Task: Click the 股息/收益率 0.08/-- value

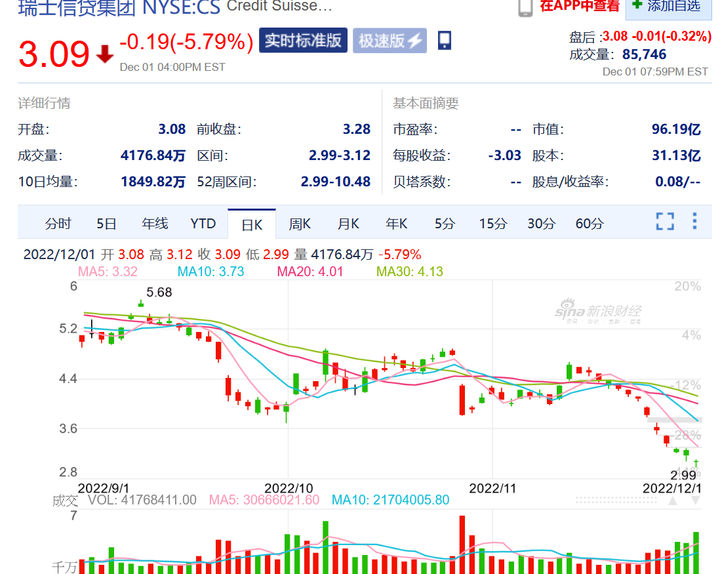Action: 678,181
